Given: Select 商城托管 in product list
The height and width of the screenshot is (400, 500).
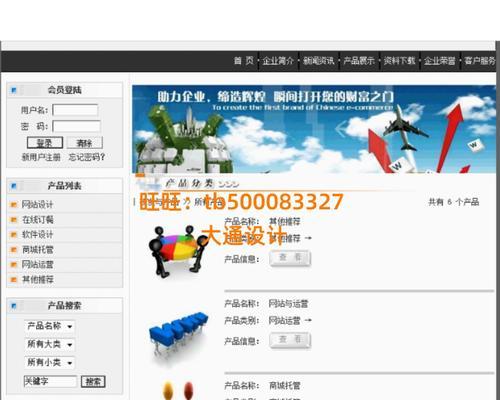Looking at the screenshot, I should 37,249.
